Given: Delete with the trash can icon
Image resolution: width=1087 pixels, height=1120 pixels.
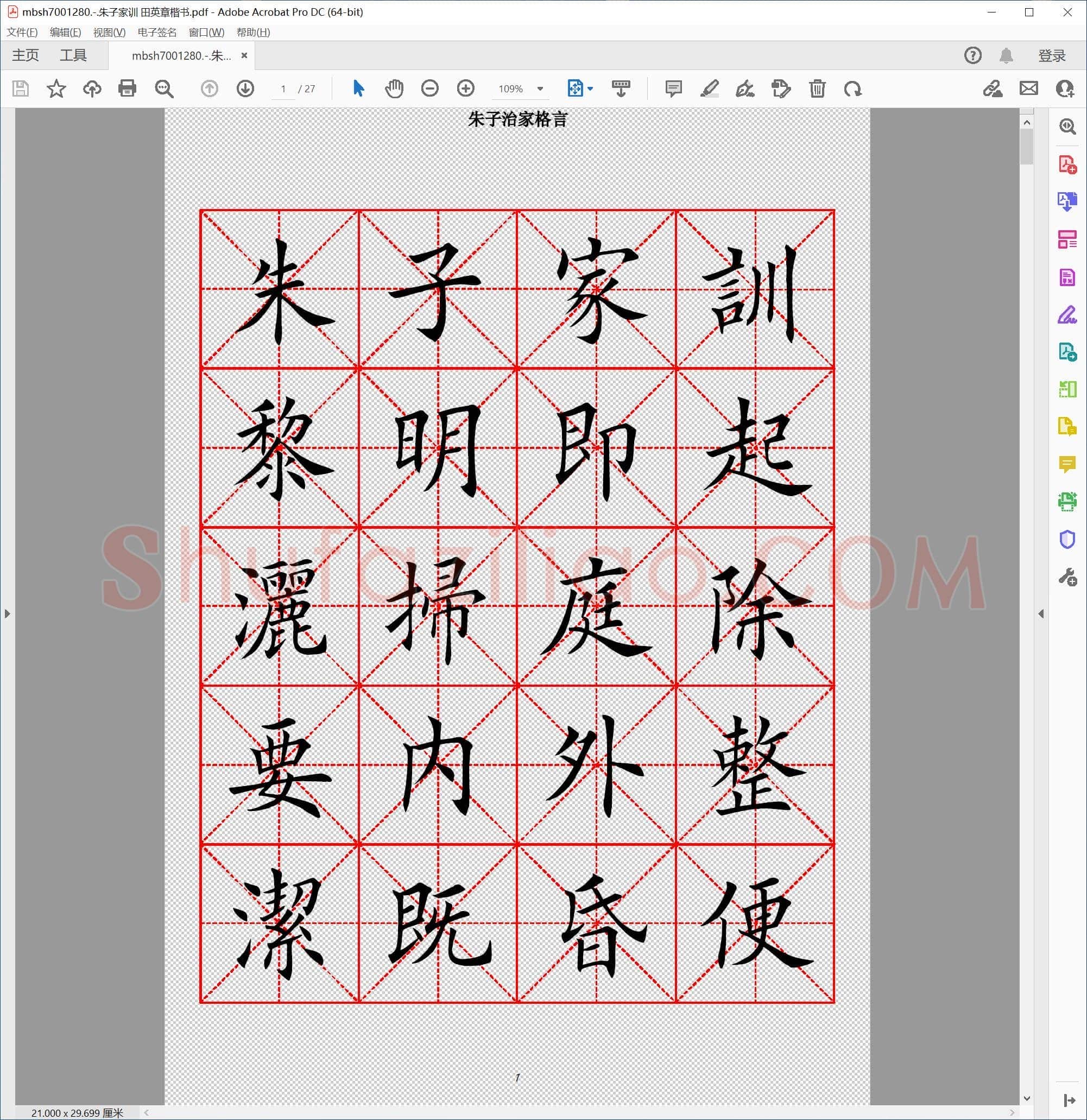Looking at the screenshot, I should [817, 88].
